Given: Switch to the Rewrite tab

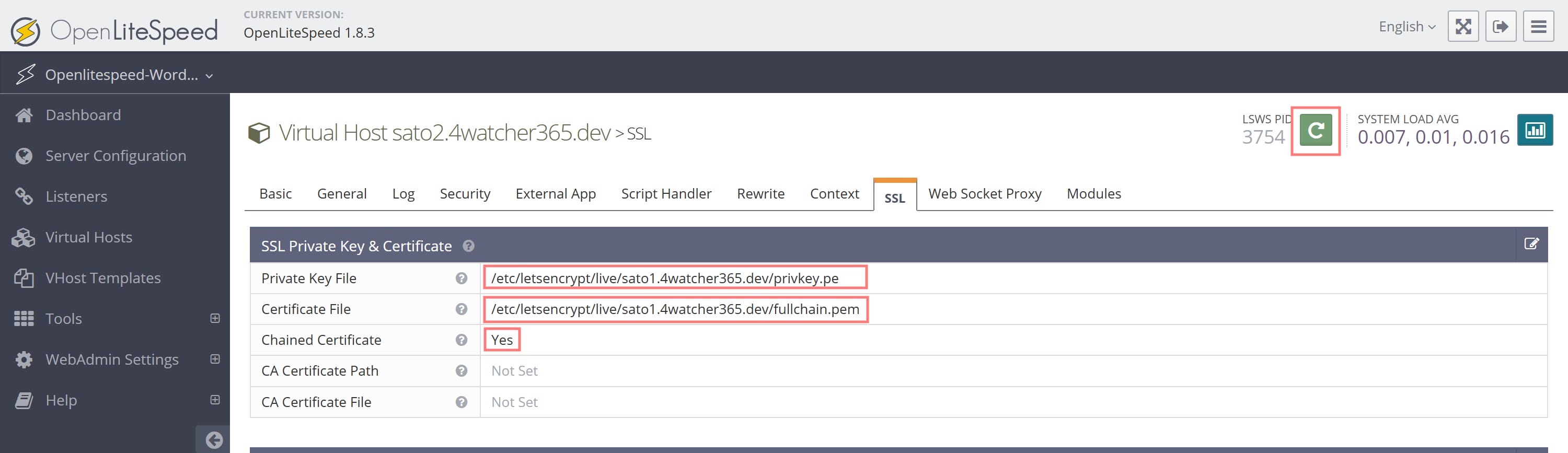Looking at the screenshot, I should [760, 194].
